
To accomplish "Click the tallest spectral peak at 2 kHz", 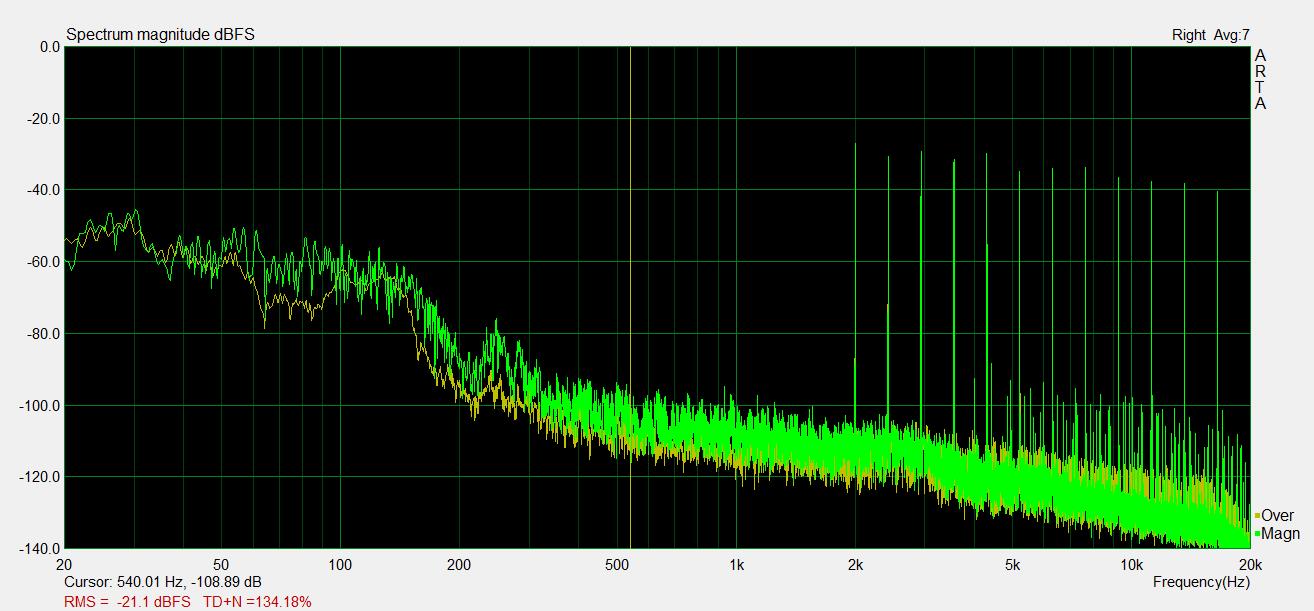I will pos(856,280).
